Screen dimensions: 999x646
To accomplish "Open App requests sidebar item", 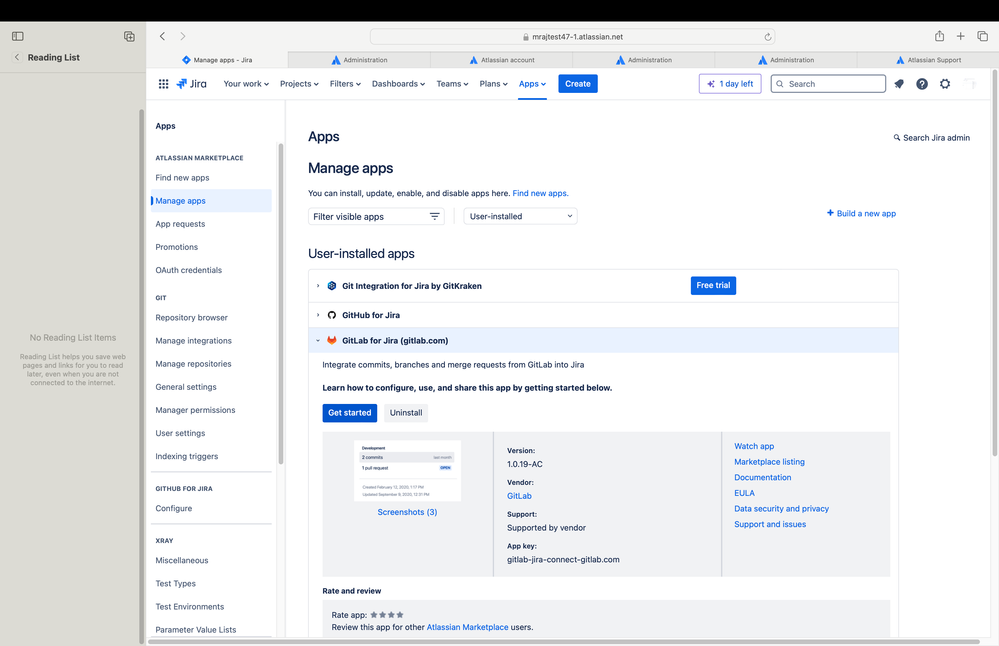I will [x=180, y=224].
